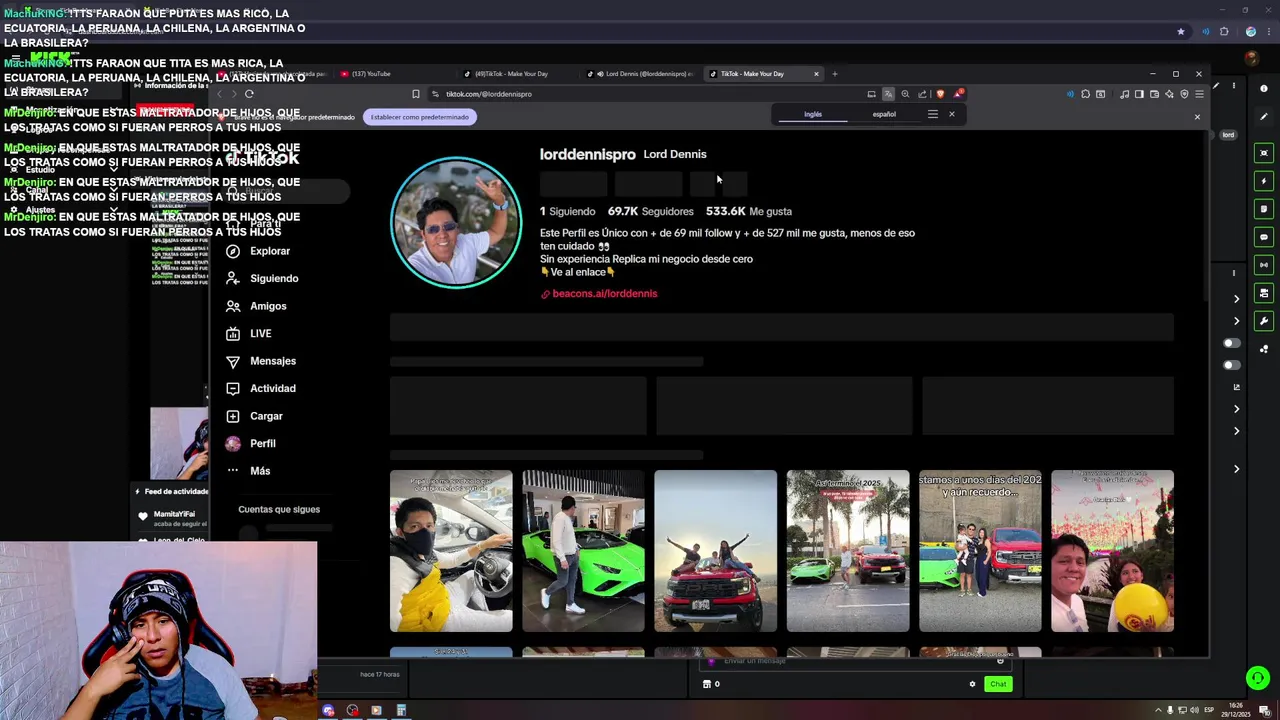Dismiss the default browser infobar
1280x720 pixels.
pos(1197,117)
